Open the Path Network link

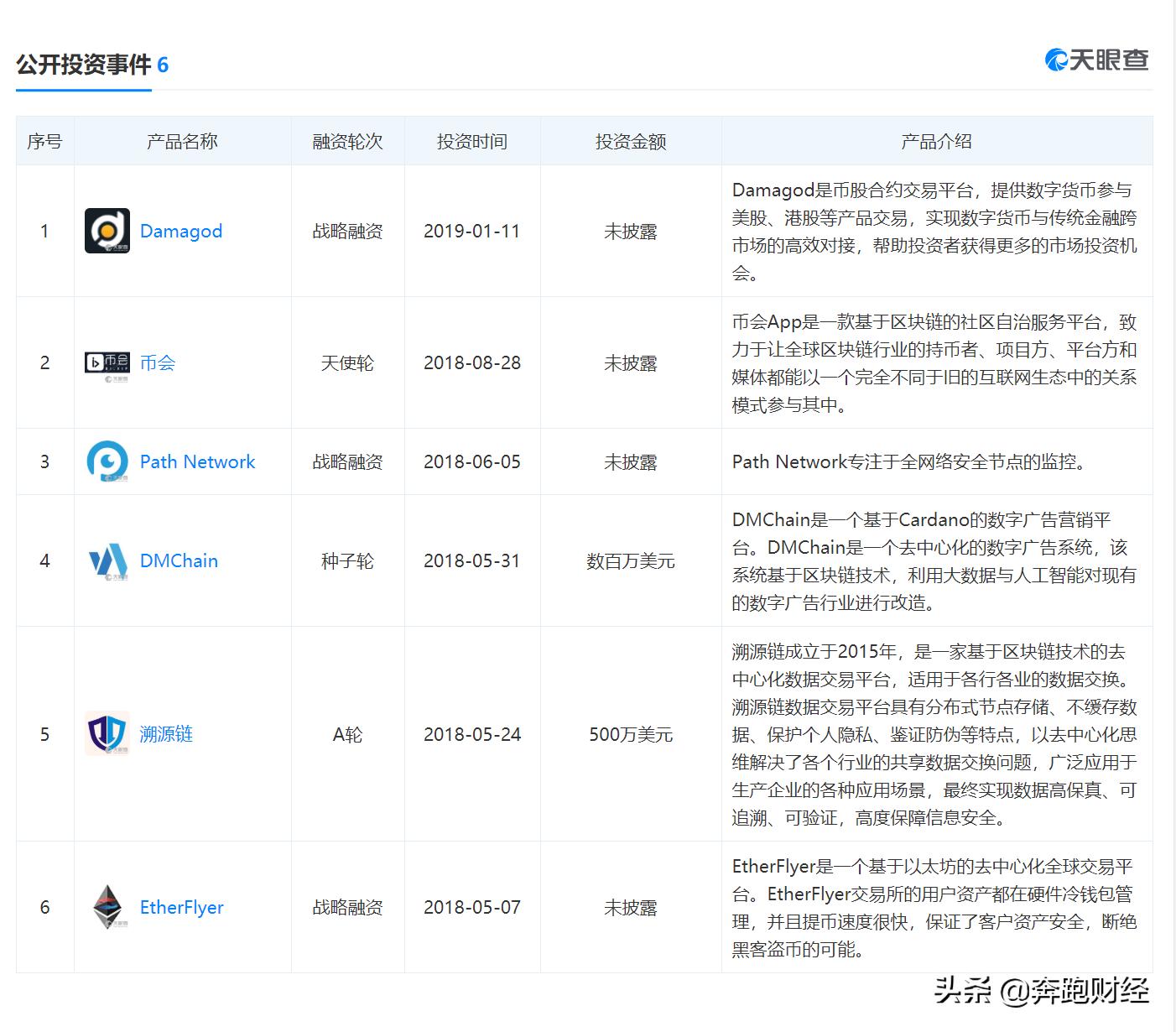pyautogui.click(x=197, y=461)
